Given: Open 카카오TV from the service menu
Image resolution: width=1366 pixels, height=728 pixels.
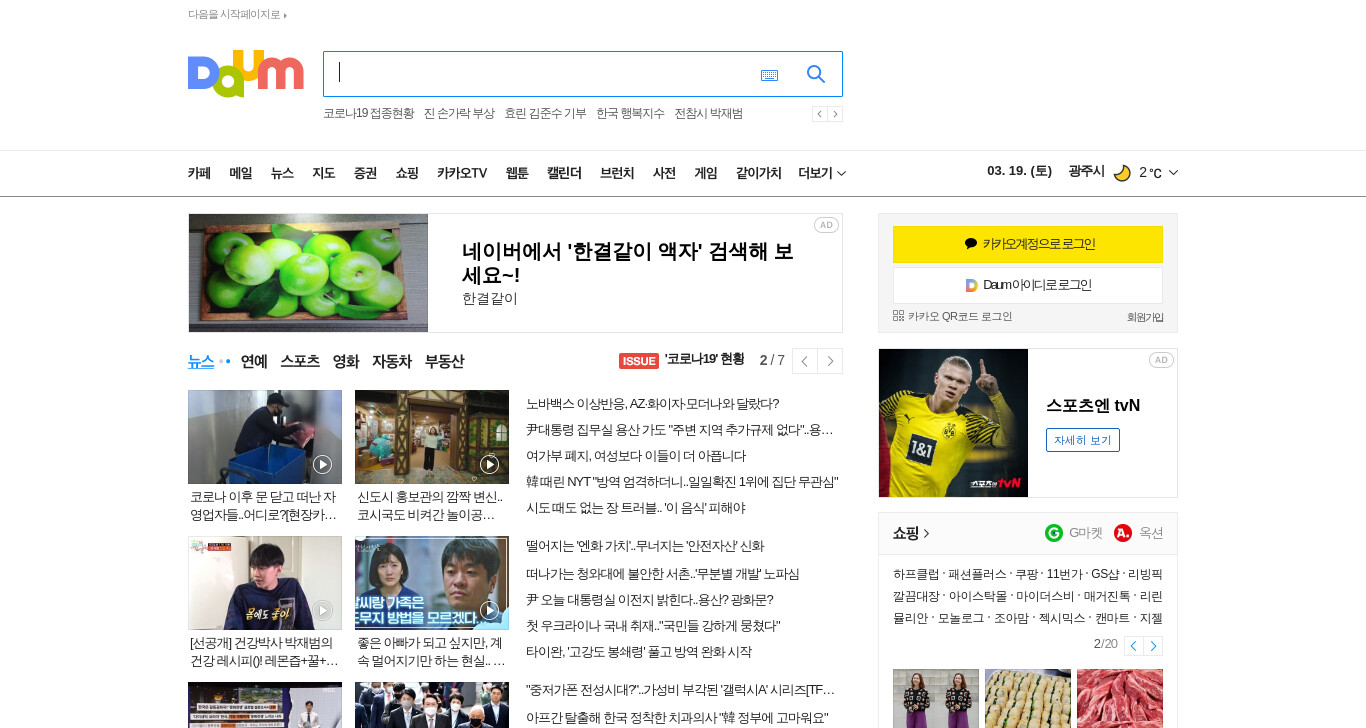Looking at the screenshot, I should [462, 173].
